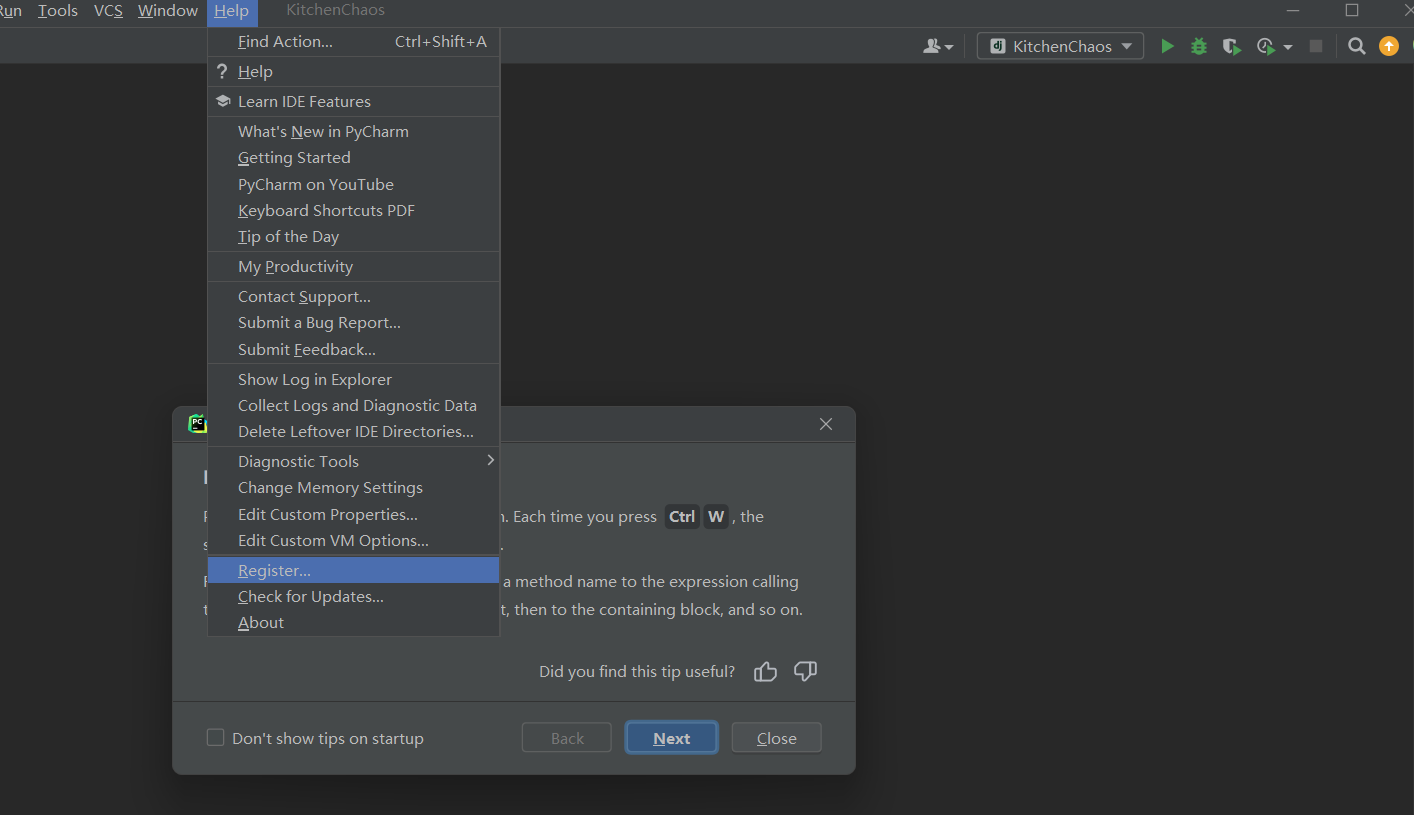
Task: Choose Submit a Bug Report...
Action: [353, 323]
